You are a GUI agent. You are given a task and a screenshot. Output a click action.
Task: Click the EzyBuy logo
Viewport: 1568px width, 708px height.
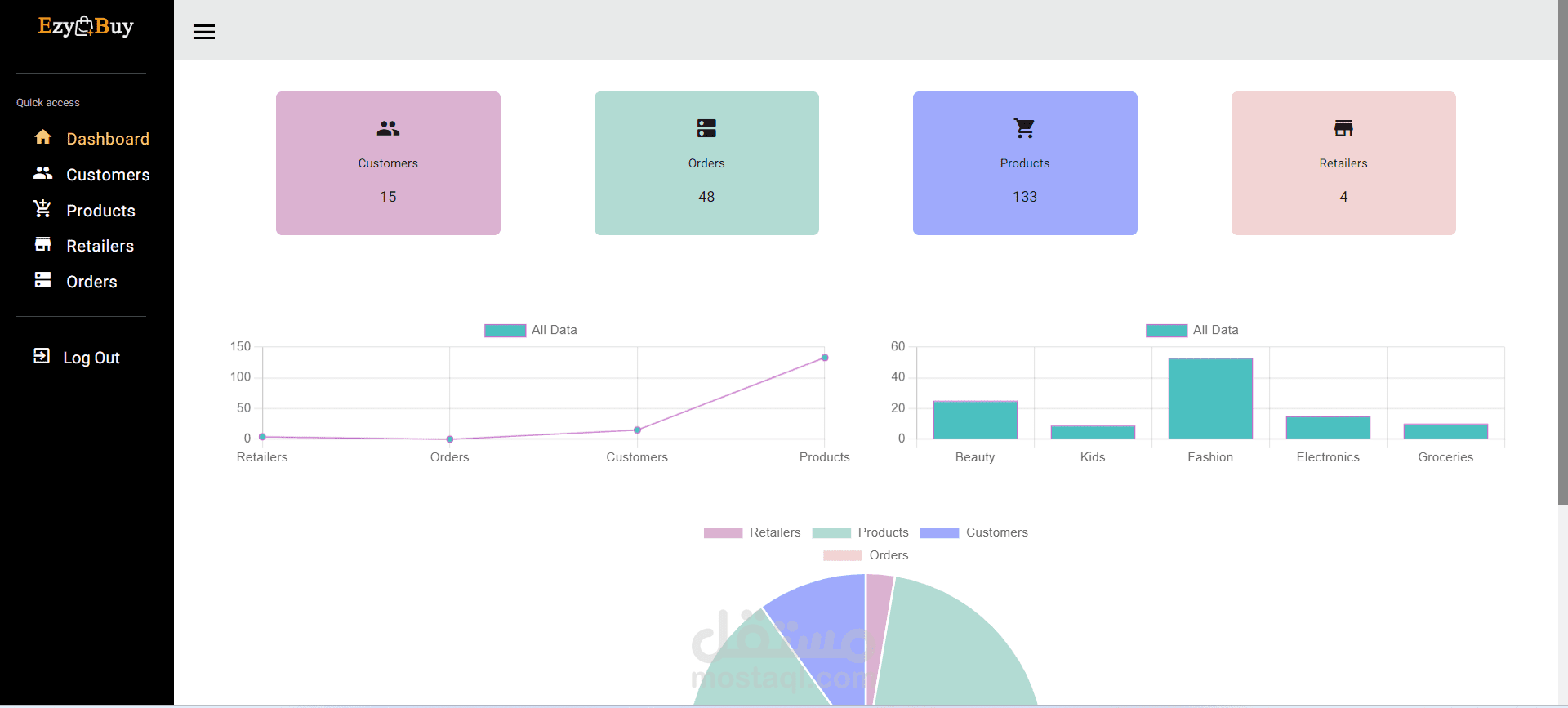86,27
